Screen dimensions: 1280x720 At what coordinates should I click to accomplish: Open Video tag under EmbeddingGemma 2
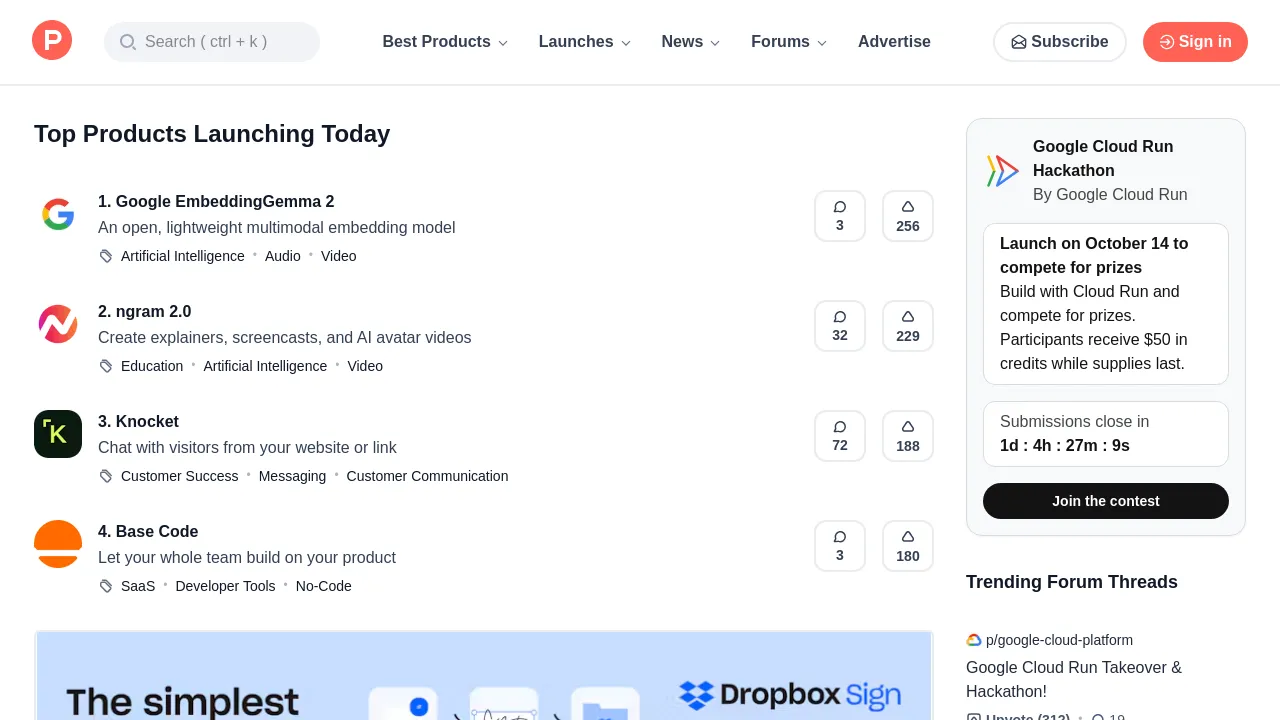(x=339, y=256)
